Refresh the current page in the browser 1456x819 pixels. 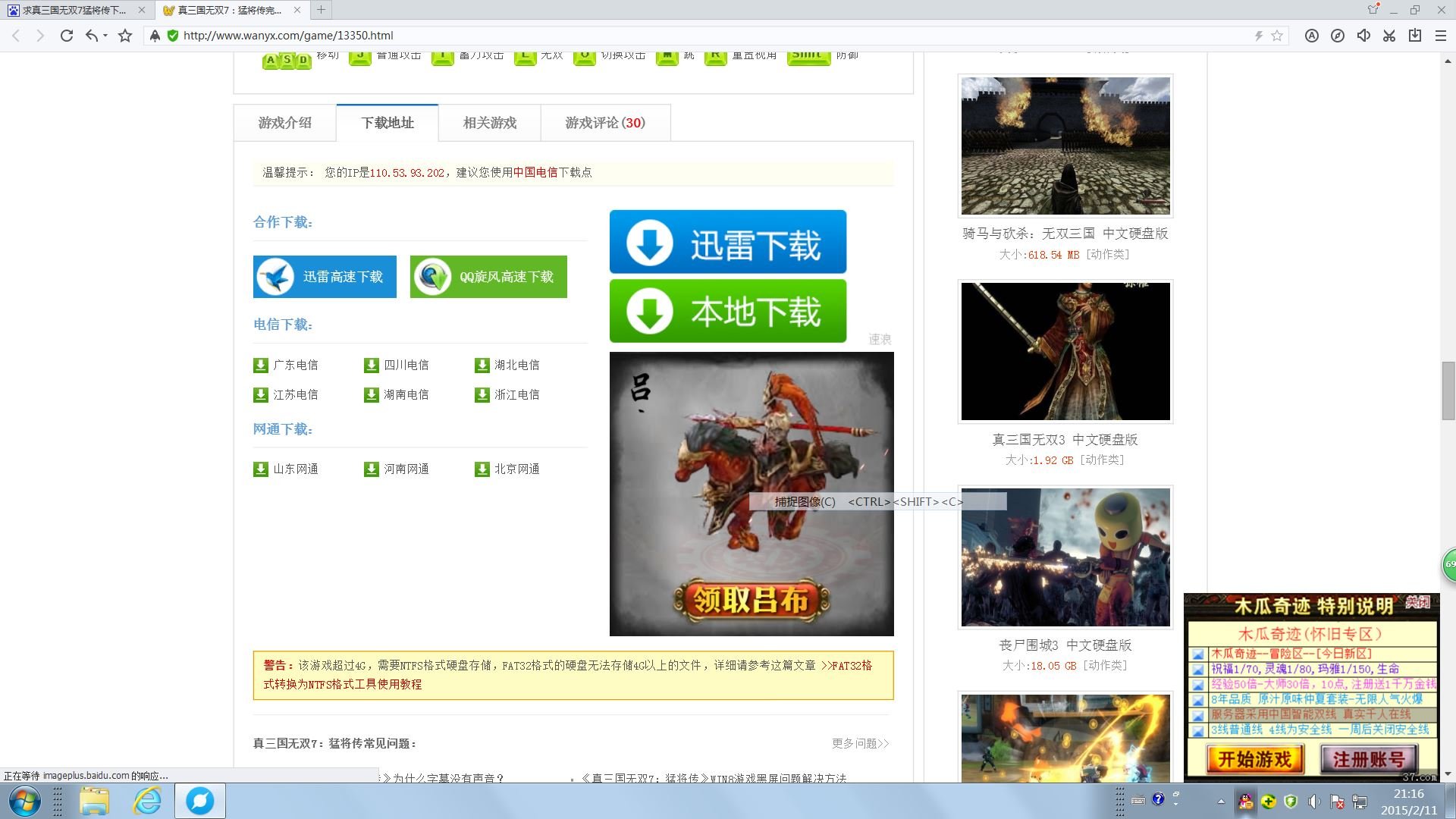click(x=67, y=35)
